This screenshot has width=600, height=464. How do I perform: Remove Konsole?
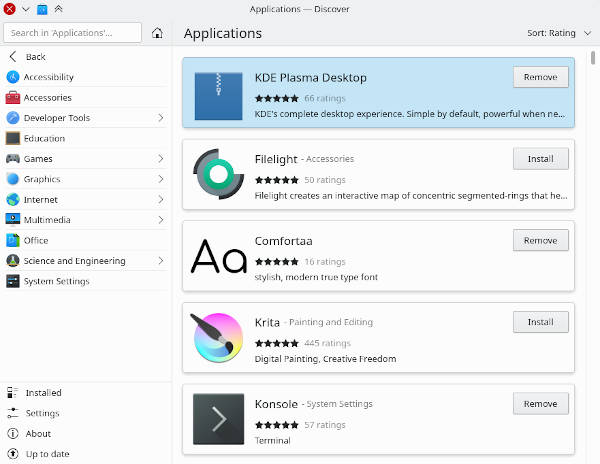click(x=541, y=404)
